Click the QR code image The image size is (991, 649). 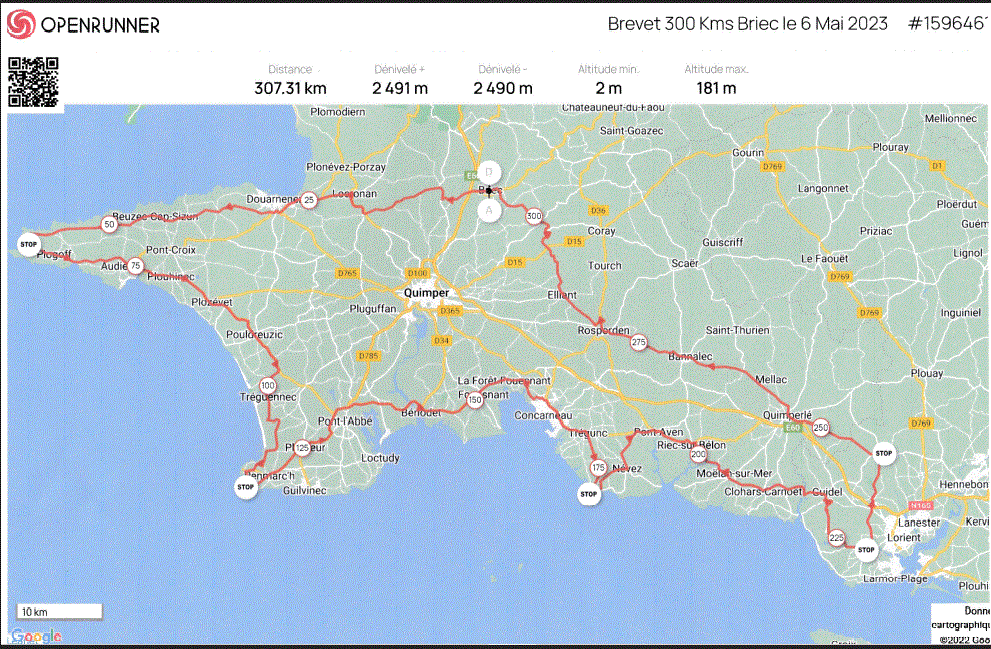pos(33,82)
